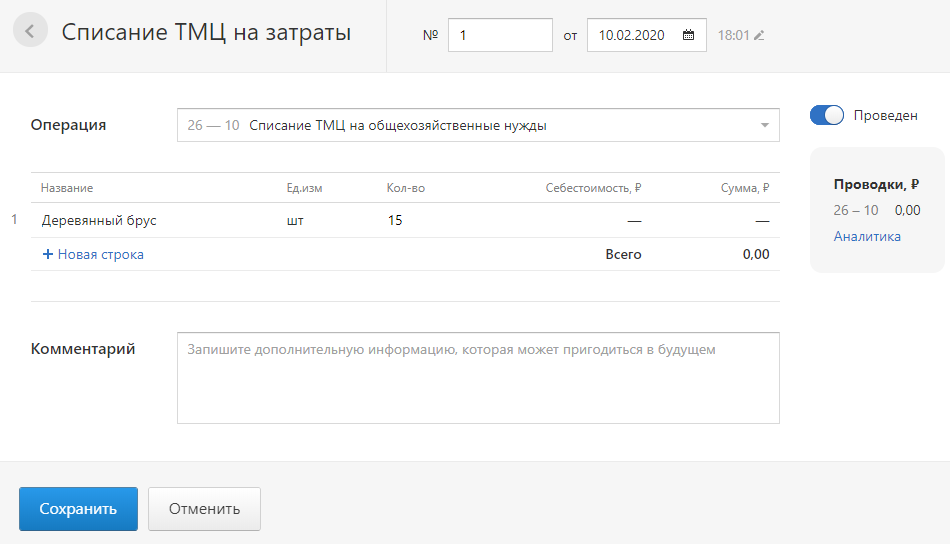
Task: Click the back arrow button
Action: (x=30, y=31)
